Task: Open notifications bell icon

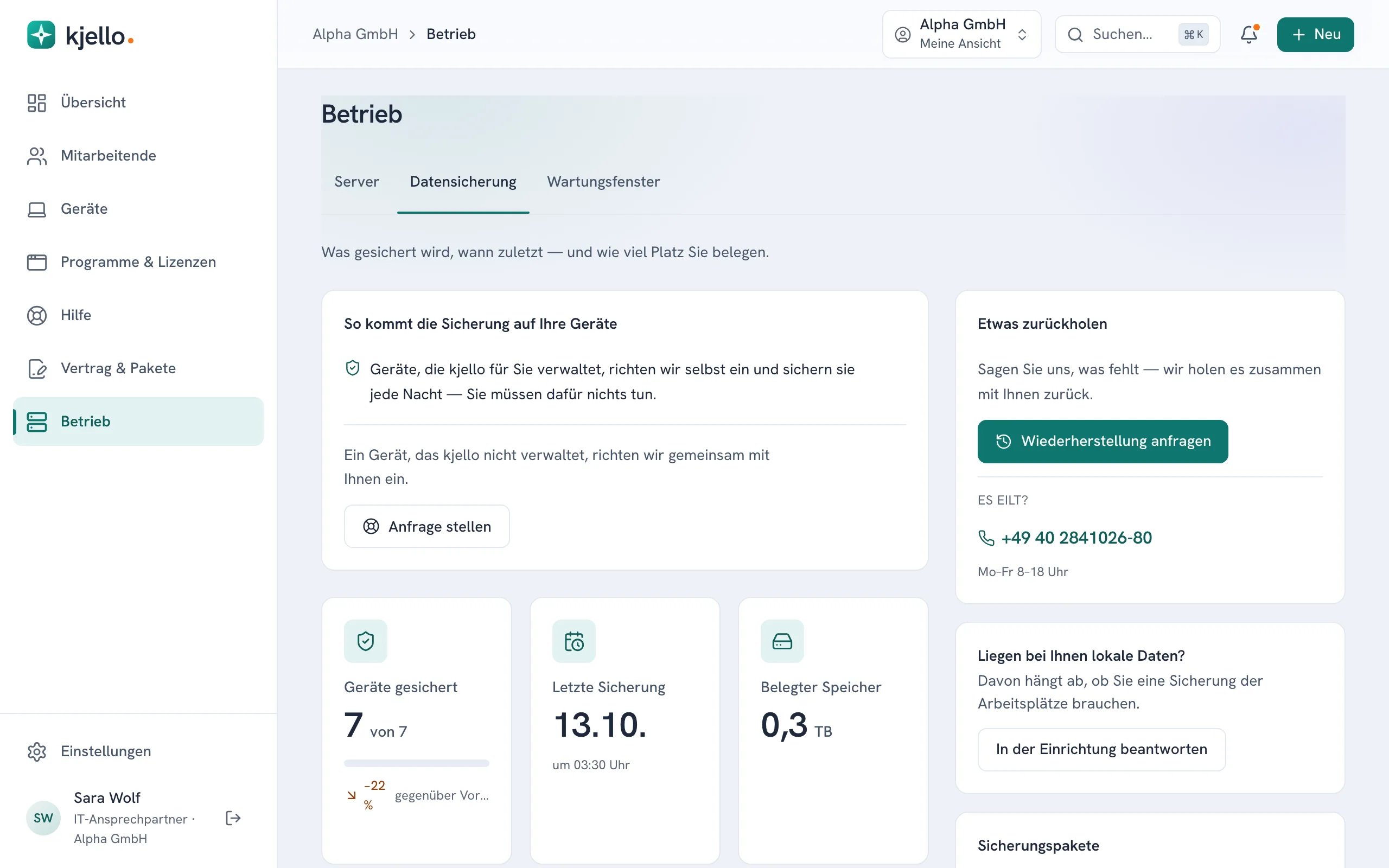Action: (x=1249, y=34)
